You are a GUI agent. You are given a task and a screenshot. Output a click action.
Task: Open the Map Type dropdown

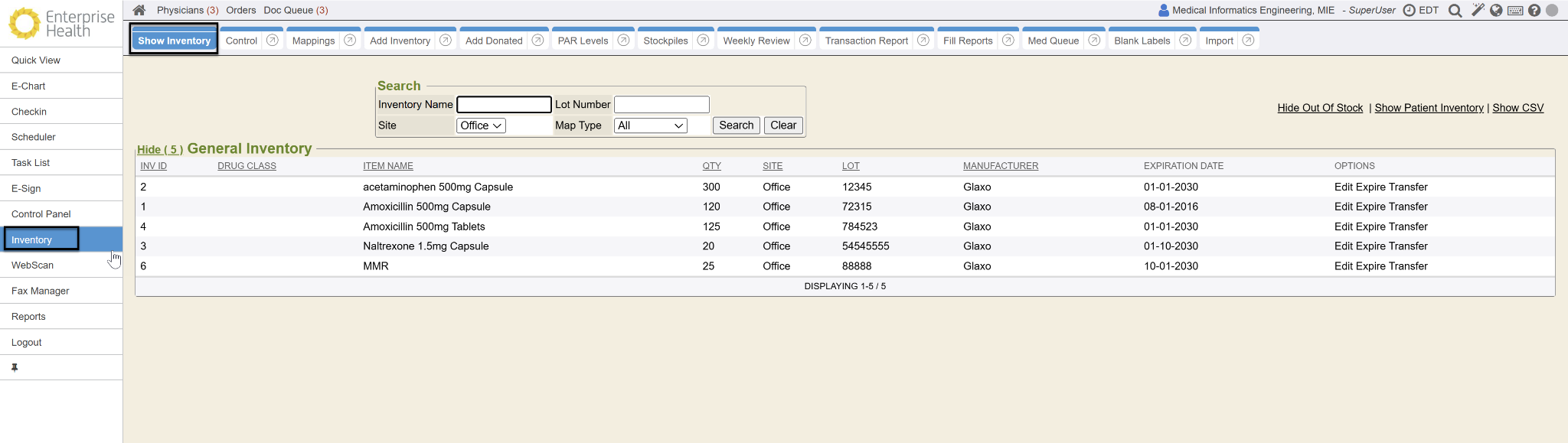click(x=650, y=125)
